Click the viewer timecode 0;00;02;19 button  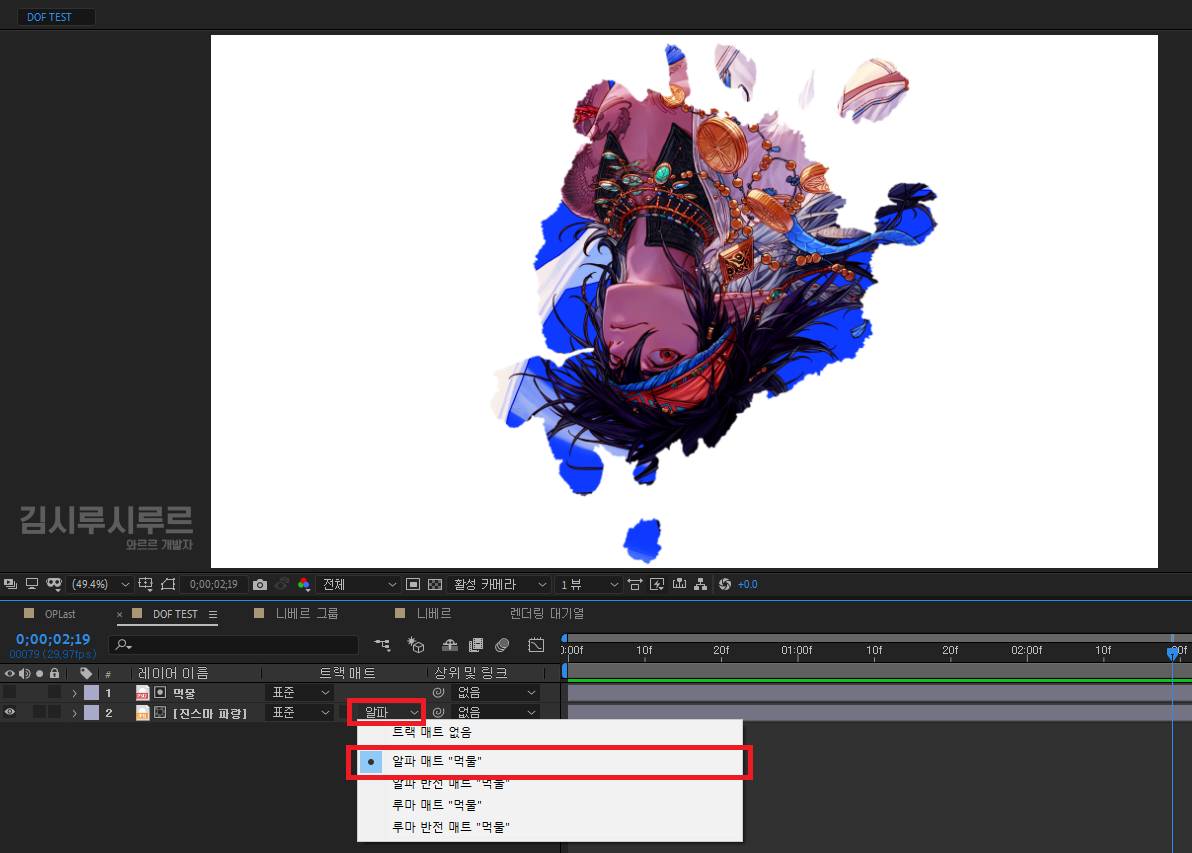click(x=214, y=584)
